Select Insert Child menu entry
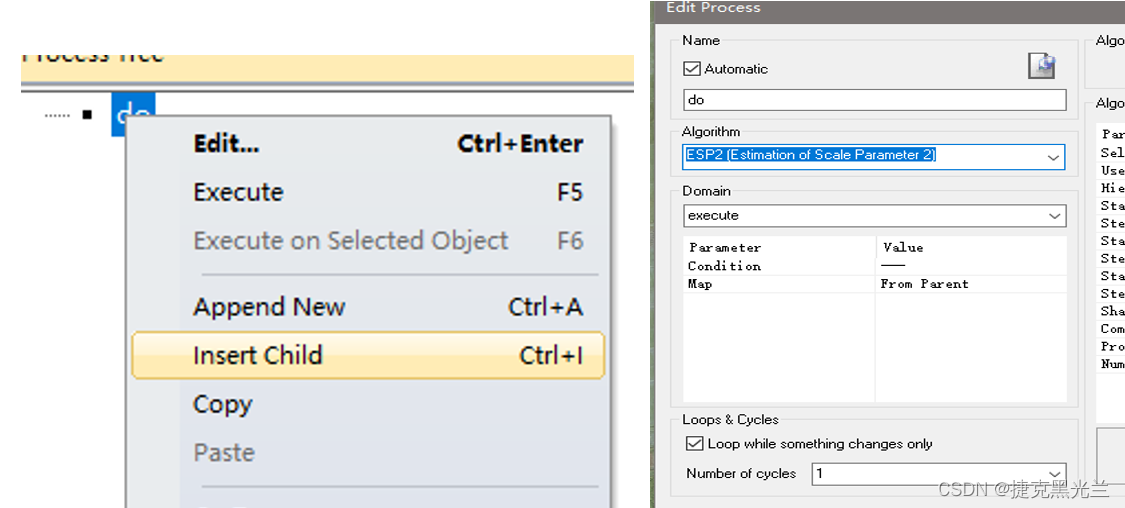 (x=369, y=355)
